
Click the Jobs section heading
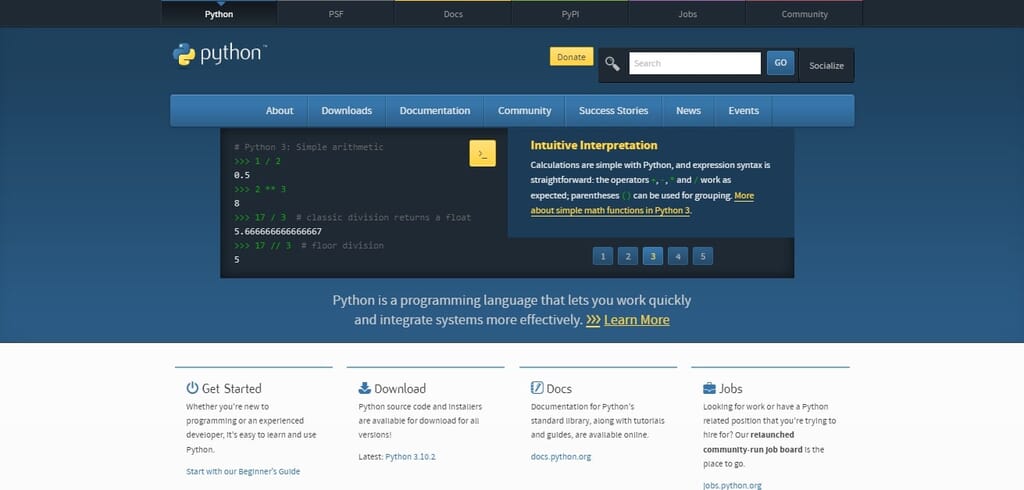click(x=731, y=389)
